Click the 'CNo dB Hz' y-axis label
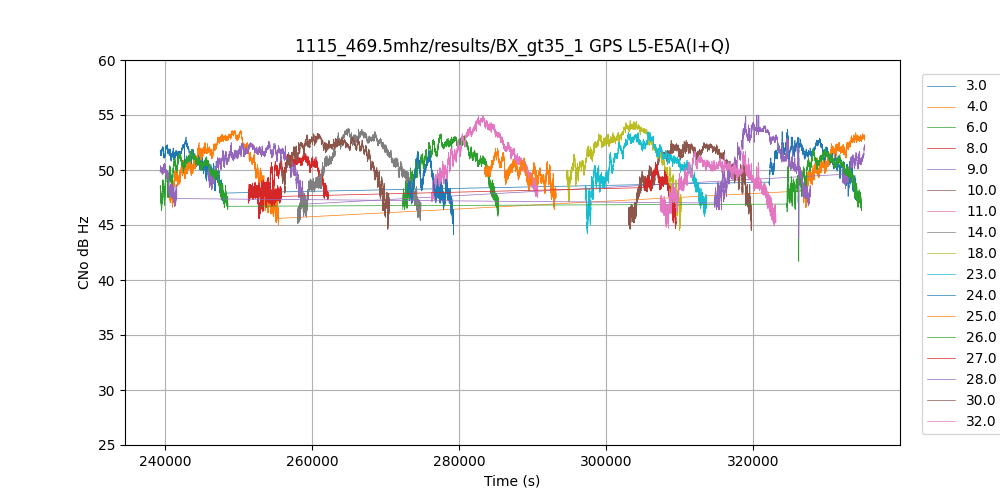The height and width of the screenshot is (500, 1000). [x=84, y=253]
